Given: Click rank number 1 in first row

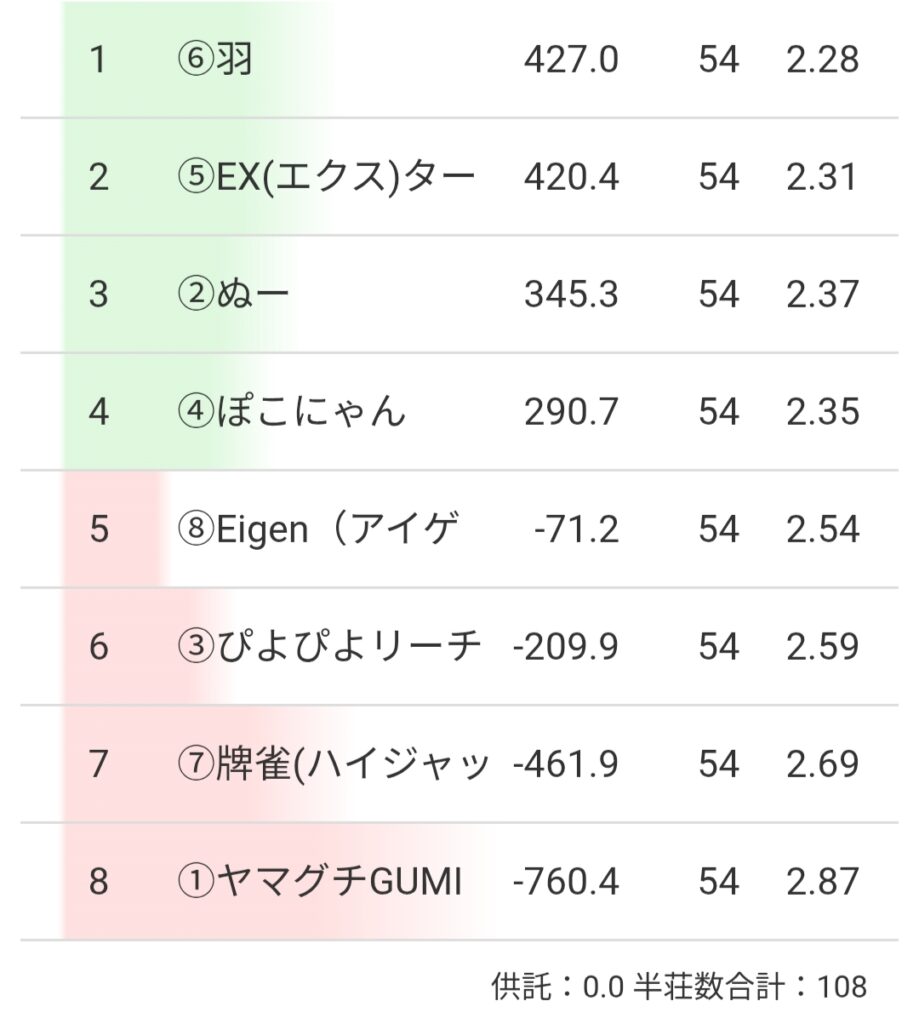Looking at the screenshot, I should click(97, 60).
